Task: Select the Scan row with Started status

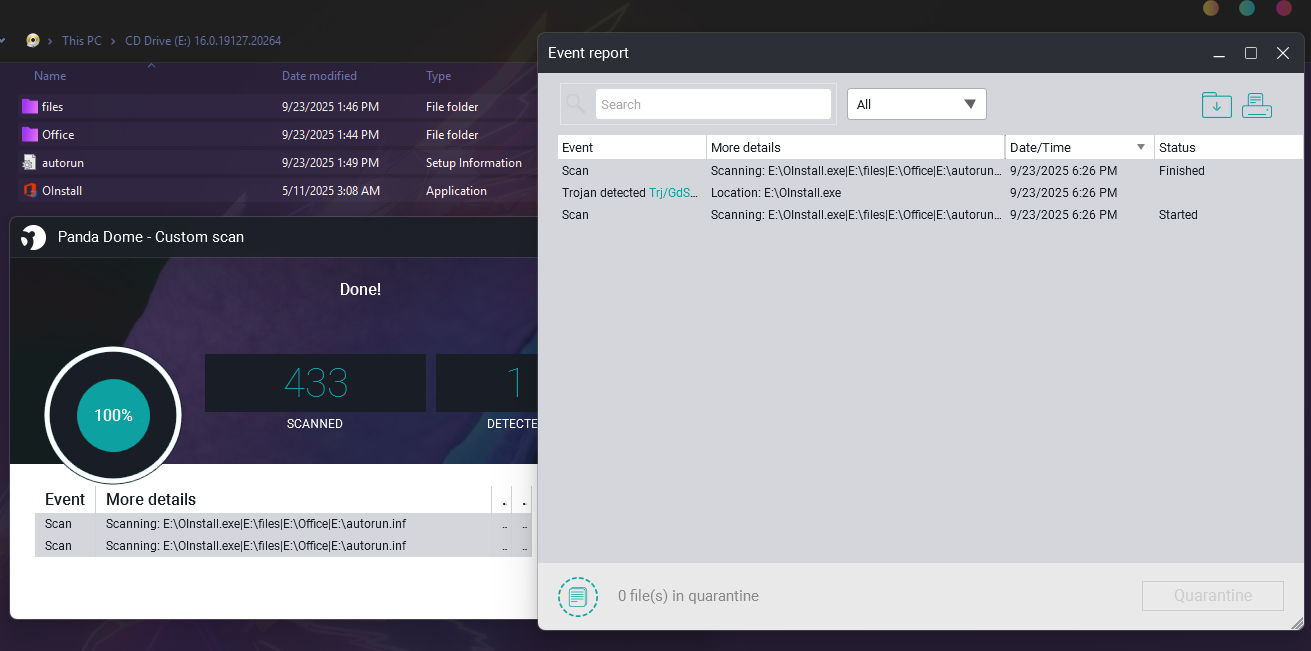Action: pyautogui.click(x=930, y=215)
